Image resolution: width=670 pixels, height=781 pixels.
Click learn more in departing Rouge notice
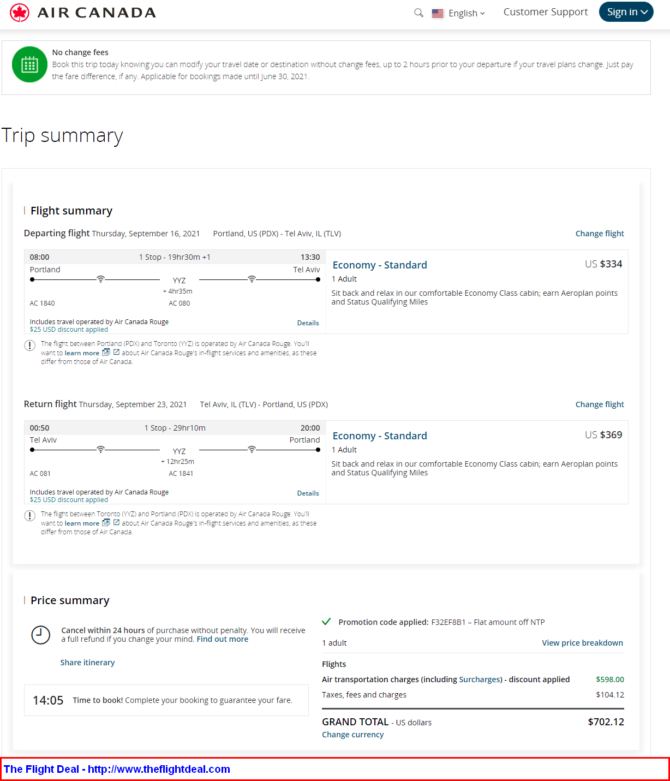pyautogui.click(x=82, y=353)
